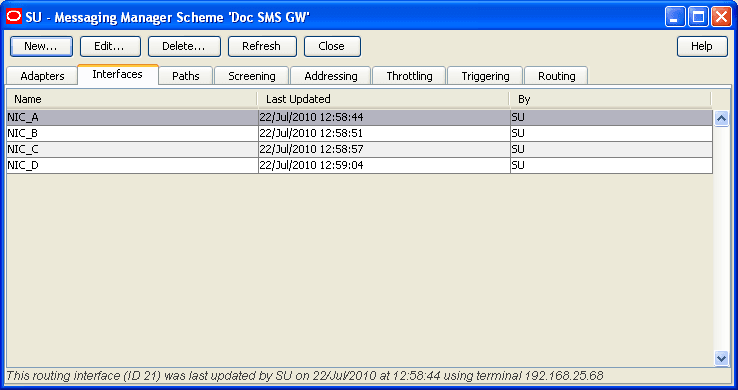Screen dimensions: 738x390
Task: Click the By column header
Action: (x=610, y=99)
